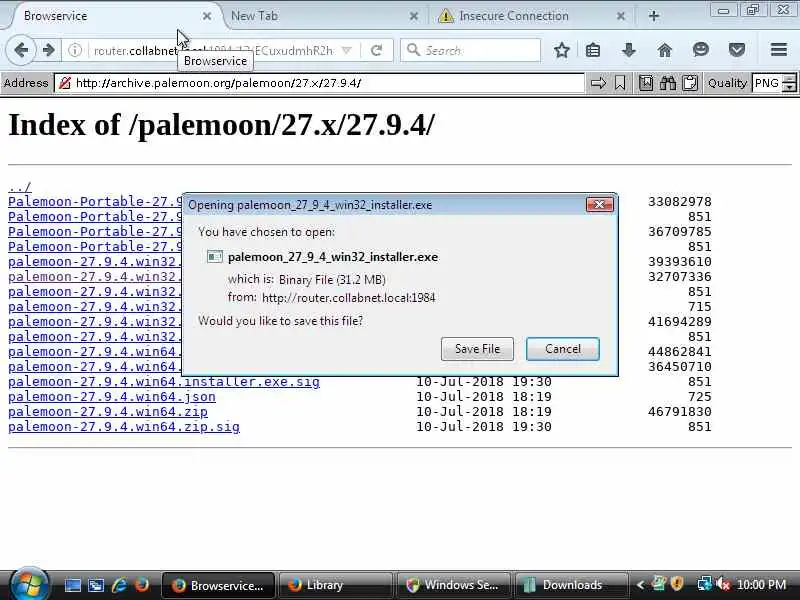This screenshot has width=800, height=600.
Task: Click Show Desktop quick launch icon
Action: (x=72, y=585)
